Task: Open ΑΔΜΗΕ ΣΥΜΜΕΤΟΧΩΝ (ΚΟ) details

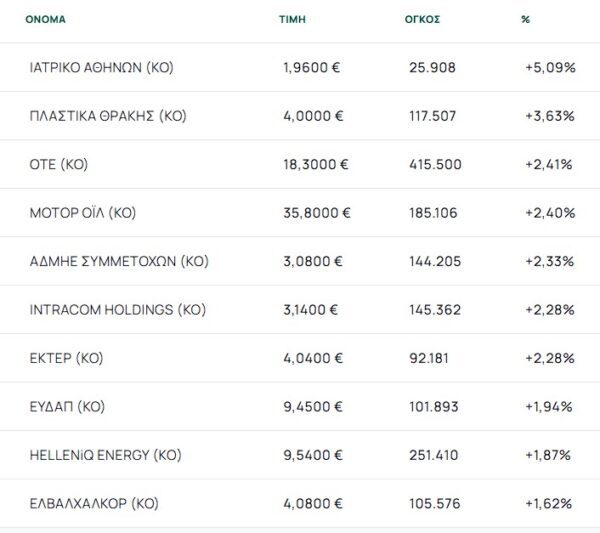Action: tap(119, 261)
